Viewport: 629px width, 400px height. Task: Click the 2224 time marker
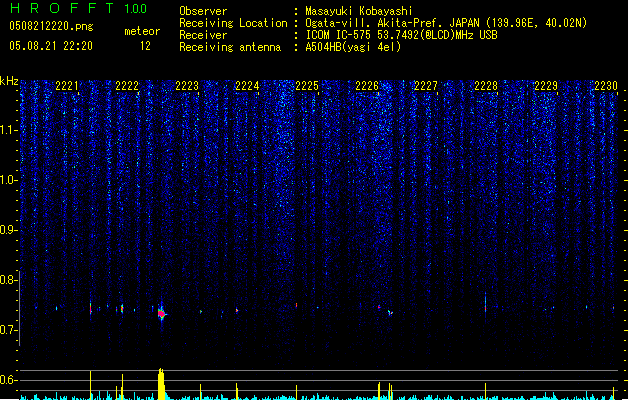[x=247, y=86]
